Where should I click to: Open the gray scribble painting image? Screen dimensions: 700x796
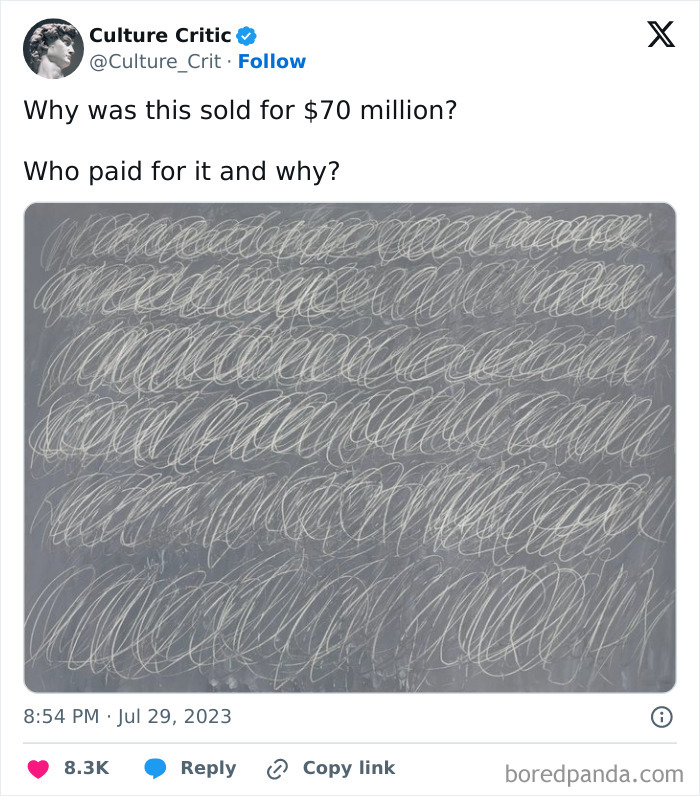point(350,447)
